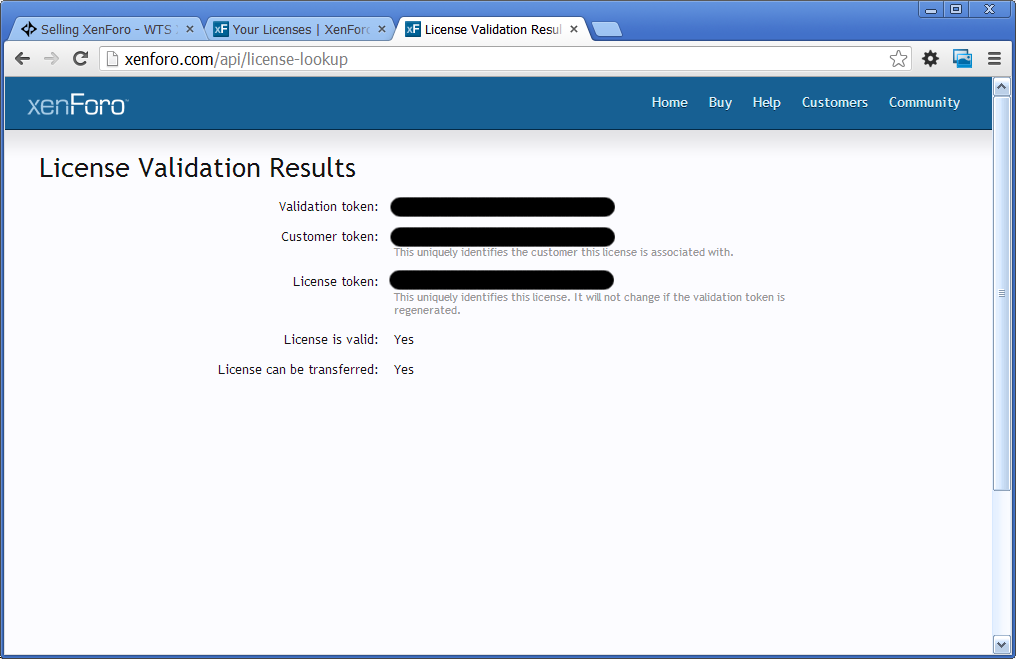Close the Your Licenses tab
The width and height of the screenshot is (1016, 659).
(382, 29)
